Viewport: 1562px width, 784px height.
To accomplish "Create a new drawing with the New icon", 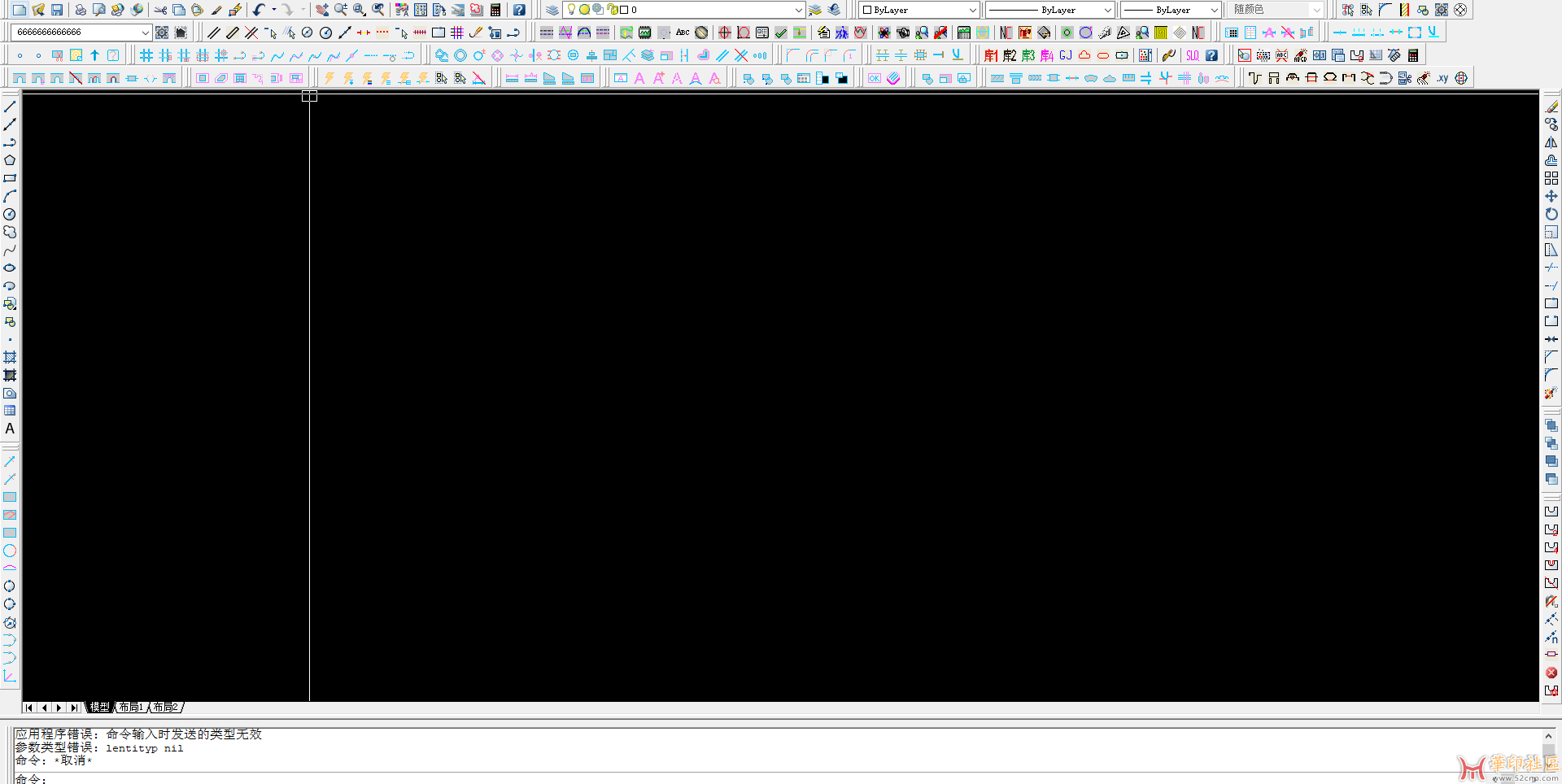I will [x=19, y=10].
